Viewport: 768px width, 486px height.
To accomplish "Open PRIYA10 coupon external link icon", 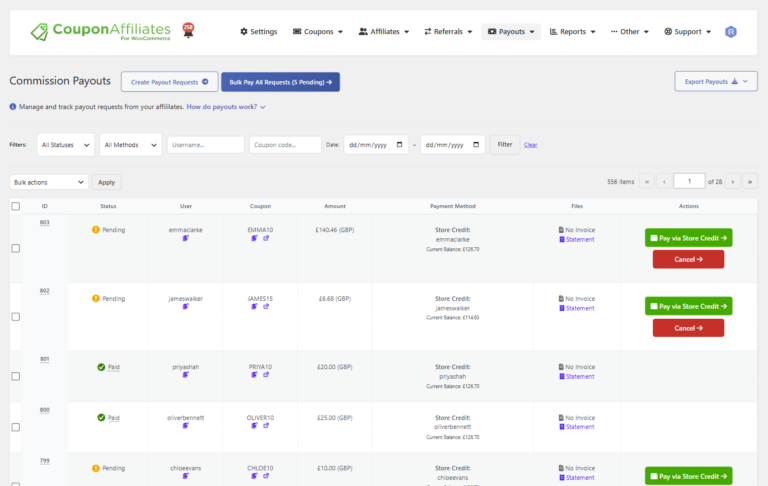I will click(x=266, y=375).
